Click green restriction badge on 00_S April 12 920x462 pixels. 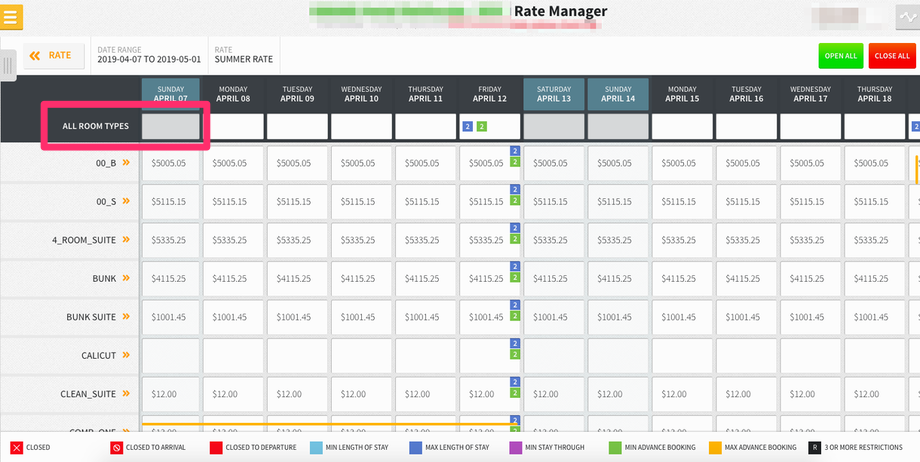515,201
